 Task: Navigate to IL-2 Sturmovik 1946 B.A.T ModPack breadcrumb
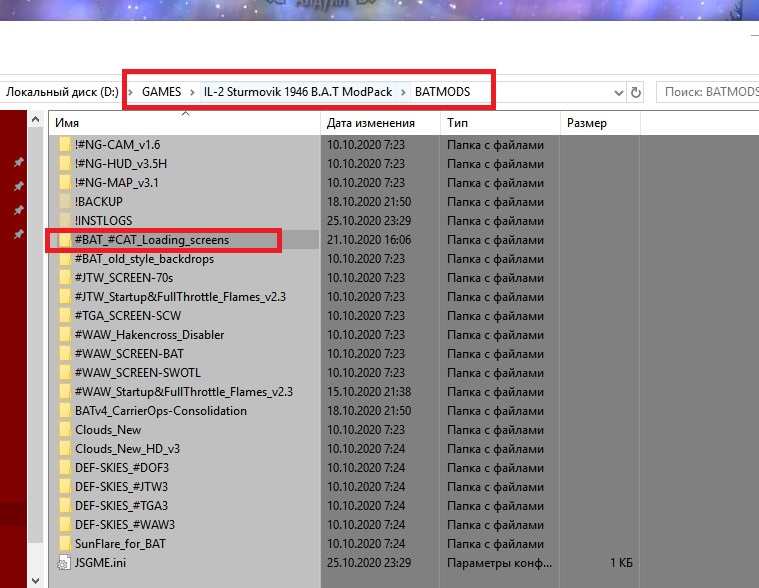tap(298, 92)
